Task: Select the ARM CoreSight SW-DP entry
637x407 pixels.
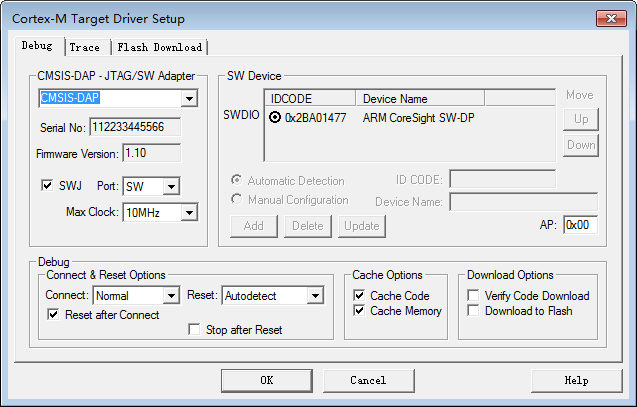Action: coord(418,118)
